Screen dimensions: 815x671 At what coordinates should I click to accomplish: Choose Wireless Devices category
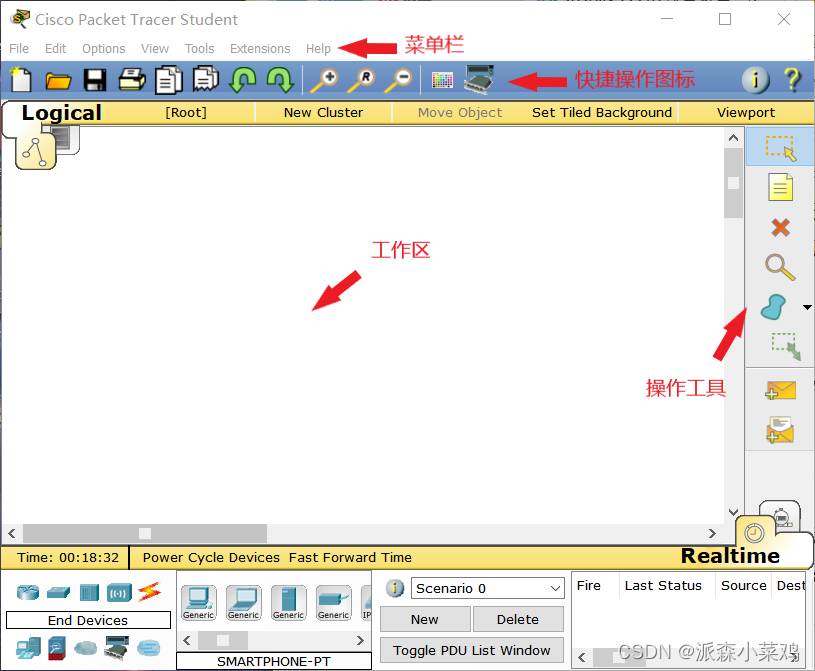point(119,593)
